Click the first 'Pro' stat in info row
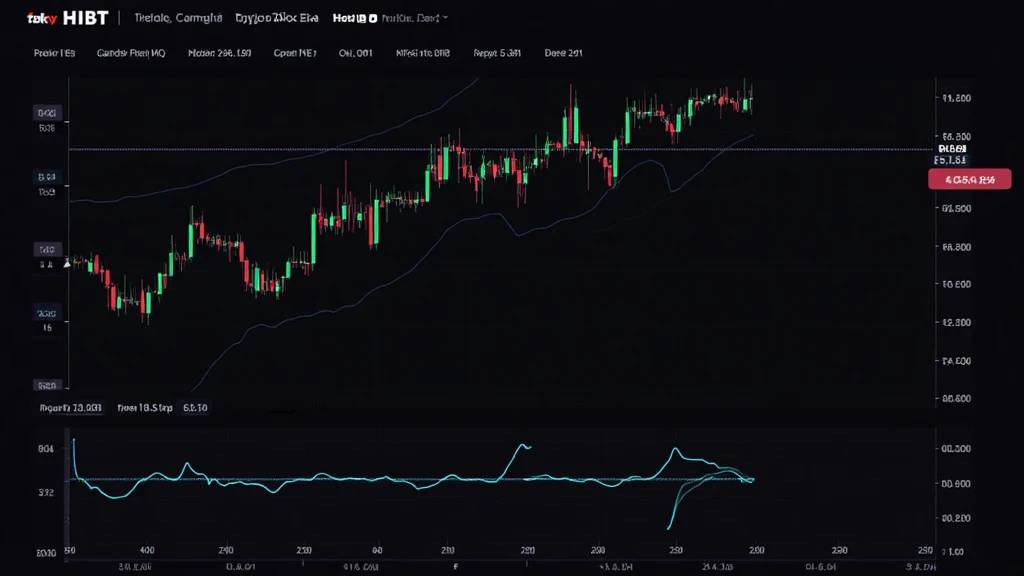The height and width of the screenshot is (576, 1024). pos(54,54)
